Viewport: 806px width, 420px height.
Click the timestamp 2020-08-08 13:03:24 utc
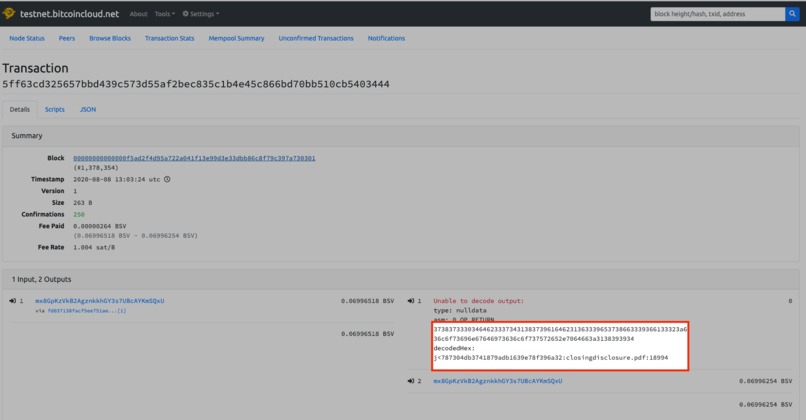(x=117, y=179)
